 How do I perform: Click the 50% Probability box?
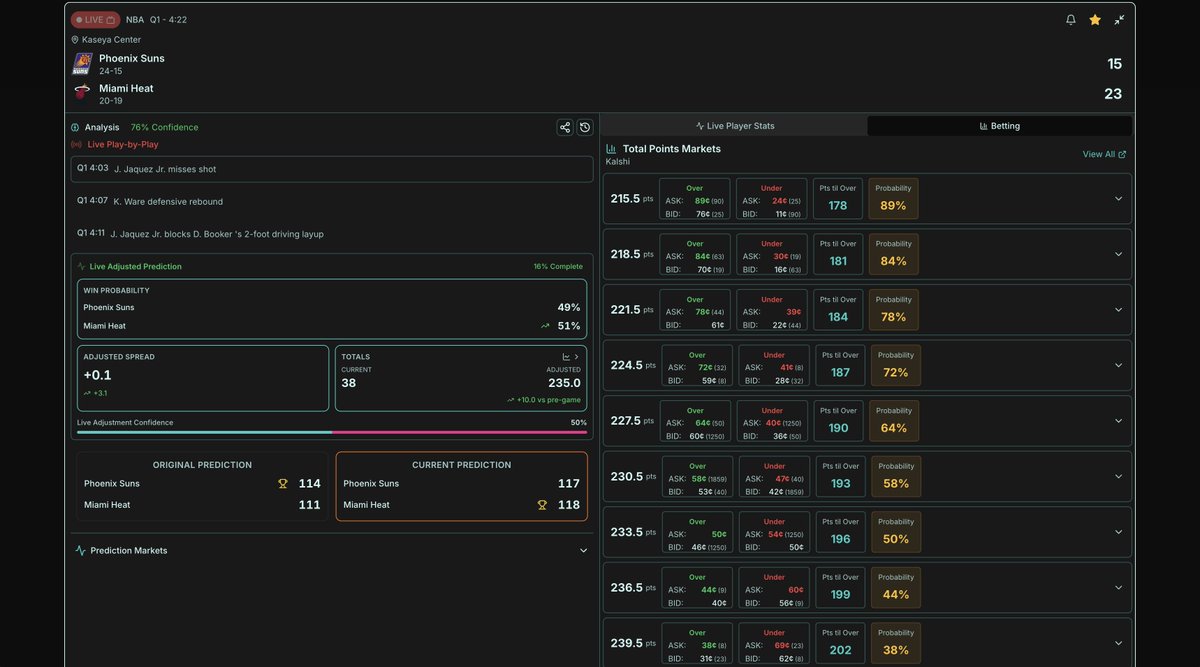point(896,532)
